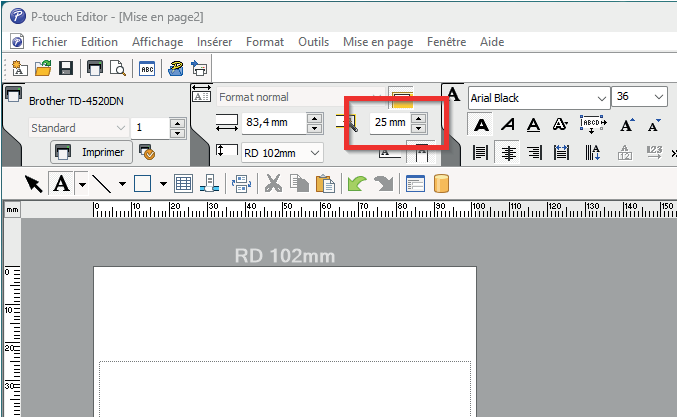
Task: Decrease font size with smaller A icon
Action: [654, 125]
